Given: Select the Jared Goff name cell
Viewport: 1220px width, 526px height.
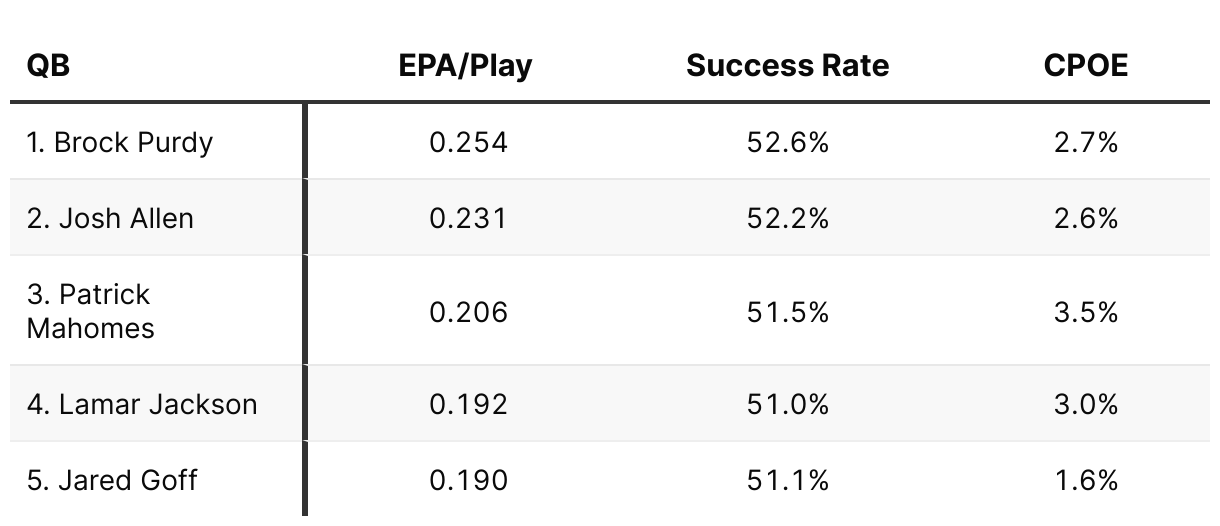Looking at the screenshot, I should pyautogui.click(x=112, y=480).
